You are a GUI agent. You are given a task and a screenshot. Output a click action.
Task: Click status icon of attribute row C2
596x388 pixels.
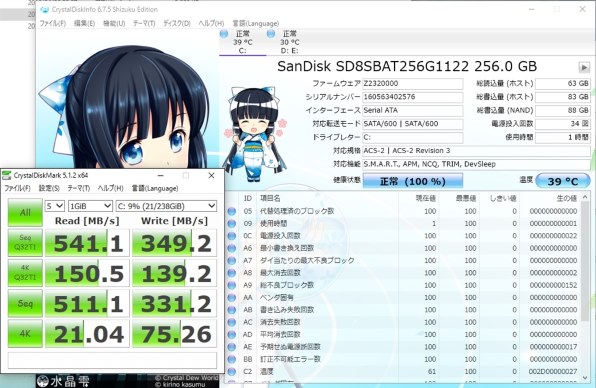(x=231, y=372)
